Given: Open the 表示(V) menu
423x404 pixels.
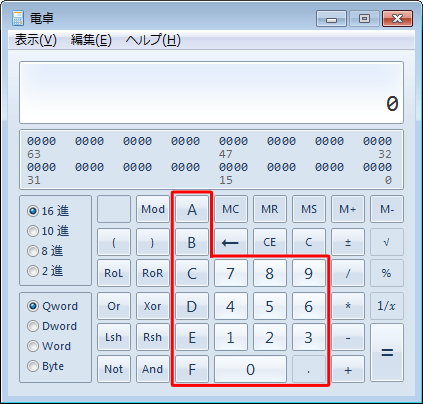Looking at the screenshot, I should pyautogui.click(x=36, y=40).
